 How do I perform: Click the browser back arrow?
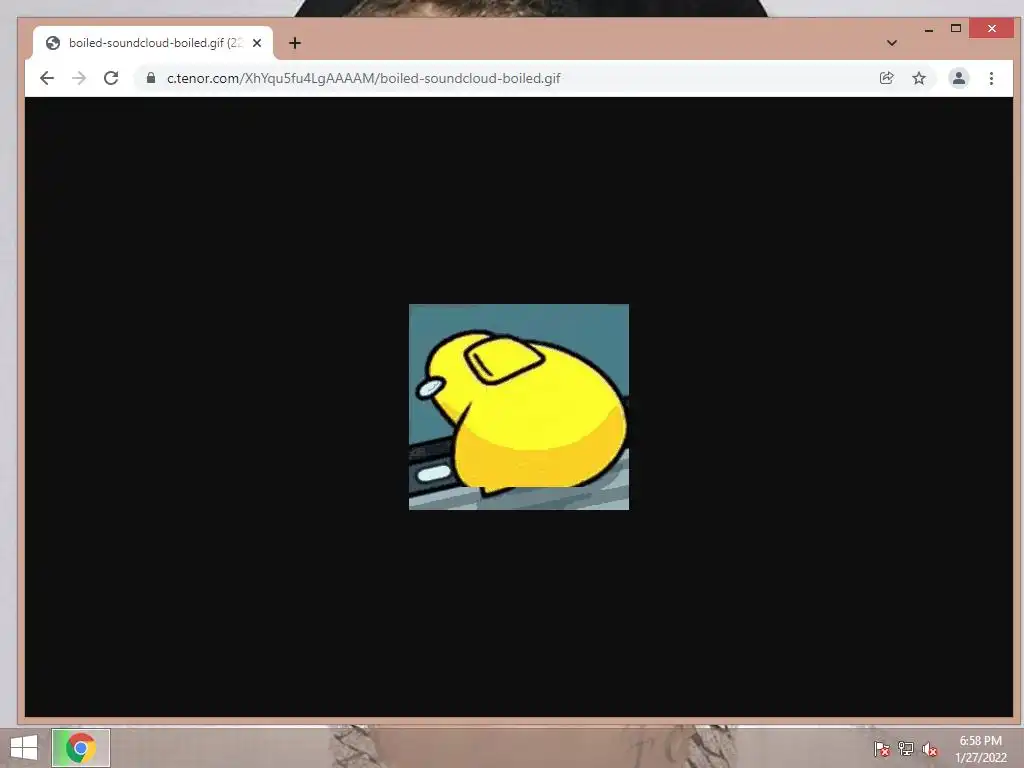pyautogui.click(x=47, y=78)
